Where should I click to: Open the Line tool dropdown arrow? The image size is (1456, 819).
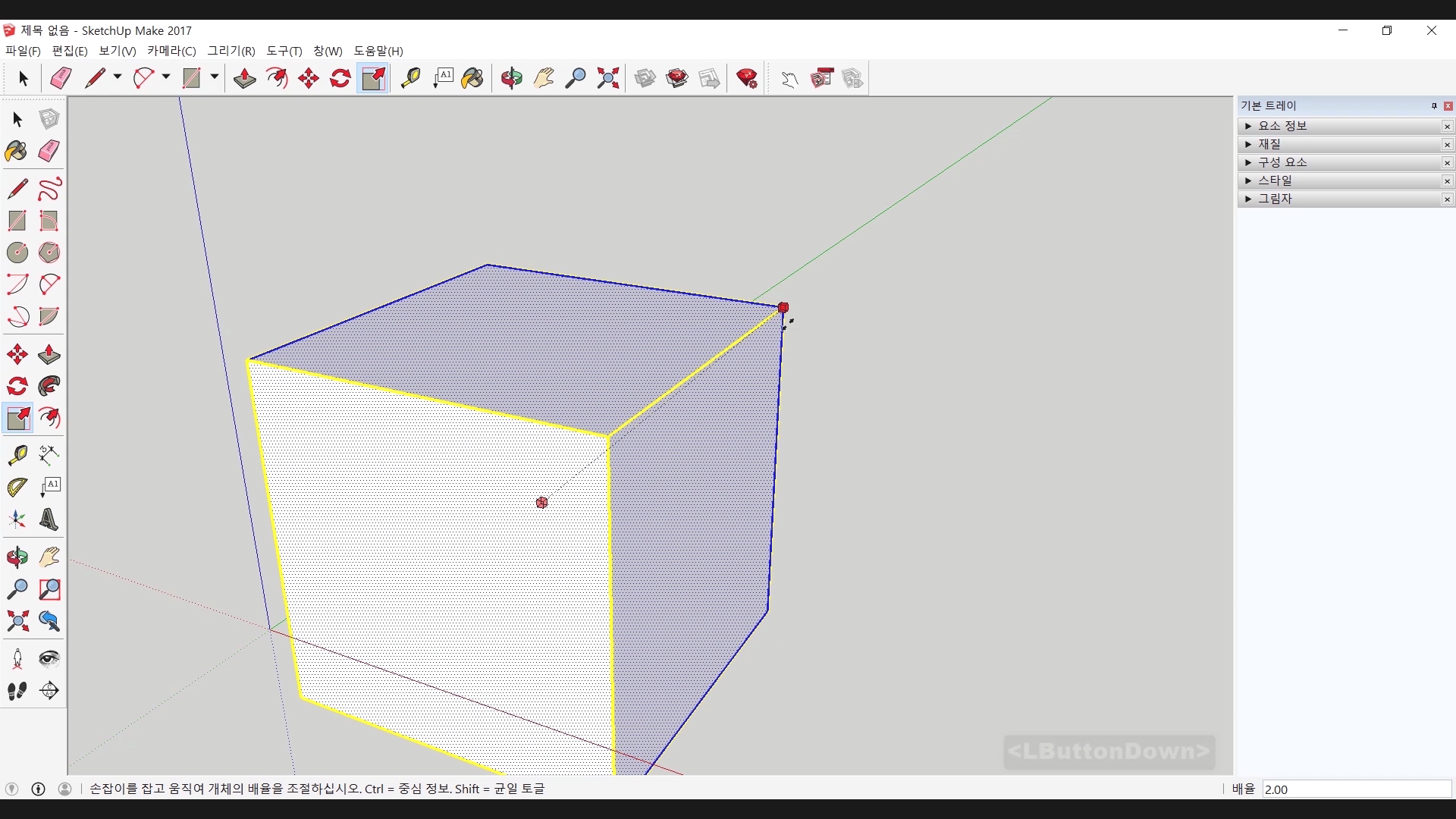[x=117, y=77]
